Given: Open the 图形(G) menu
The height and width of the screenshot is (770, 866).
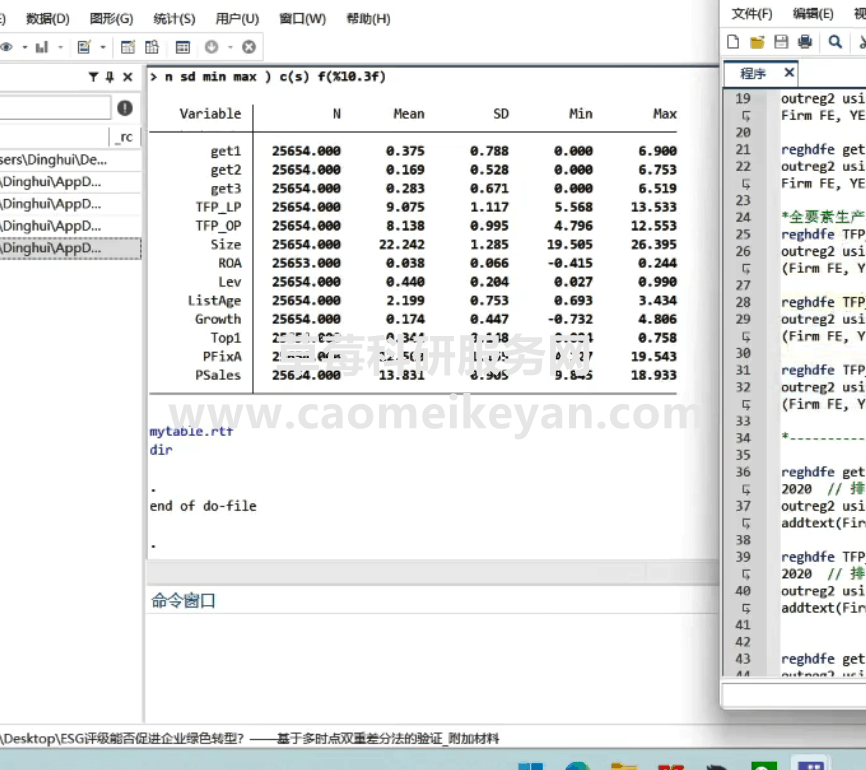Looking at the screenshot, I should tap(112, 19).
